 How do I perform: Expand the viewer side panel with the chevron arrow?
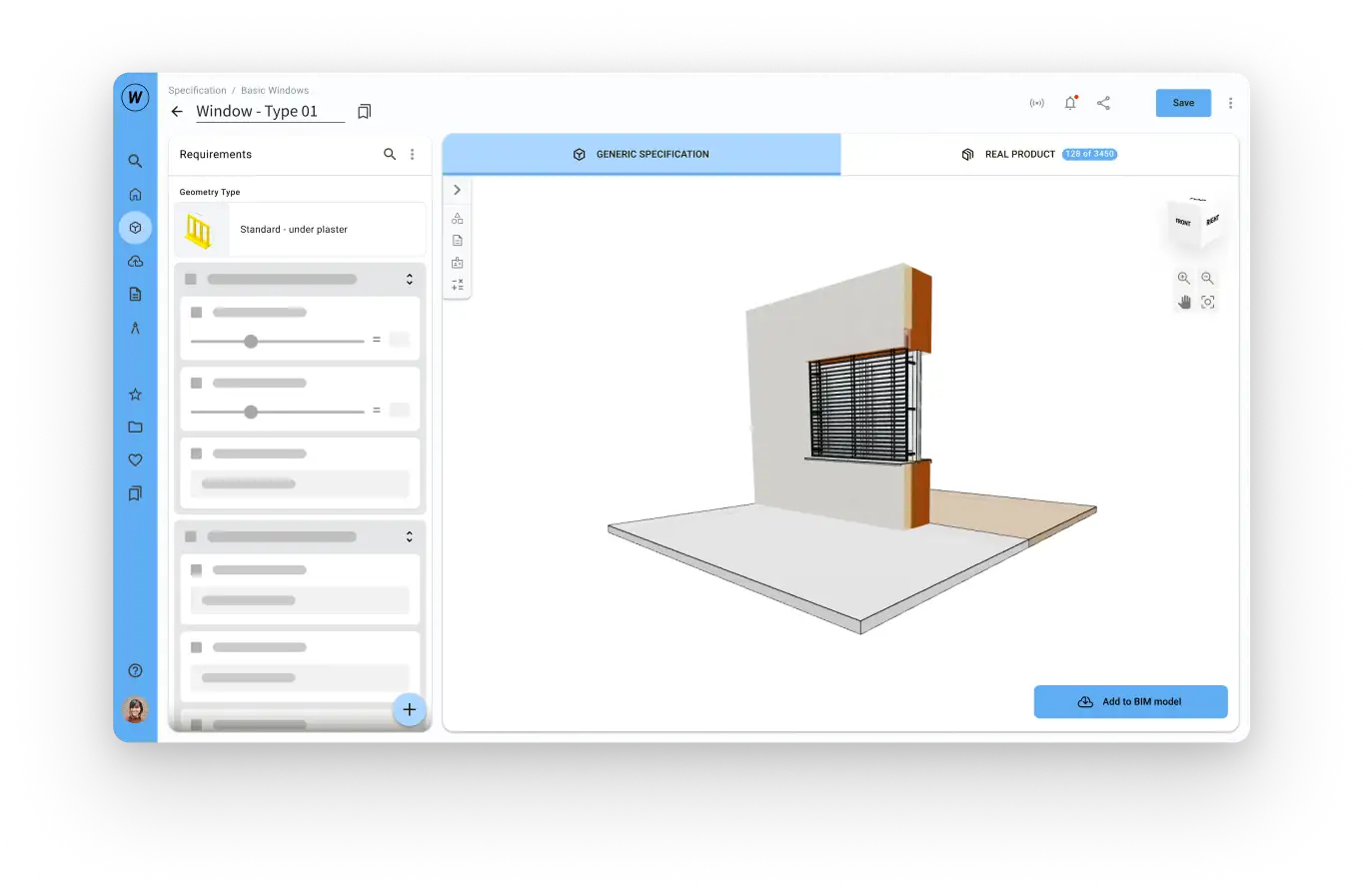(x=457, y=190)
